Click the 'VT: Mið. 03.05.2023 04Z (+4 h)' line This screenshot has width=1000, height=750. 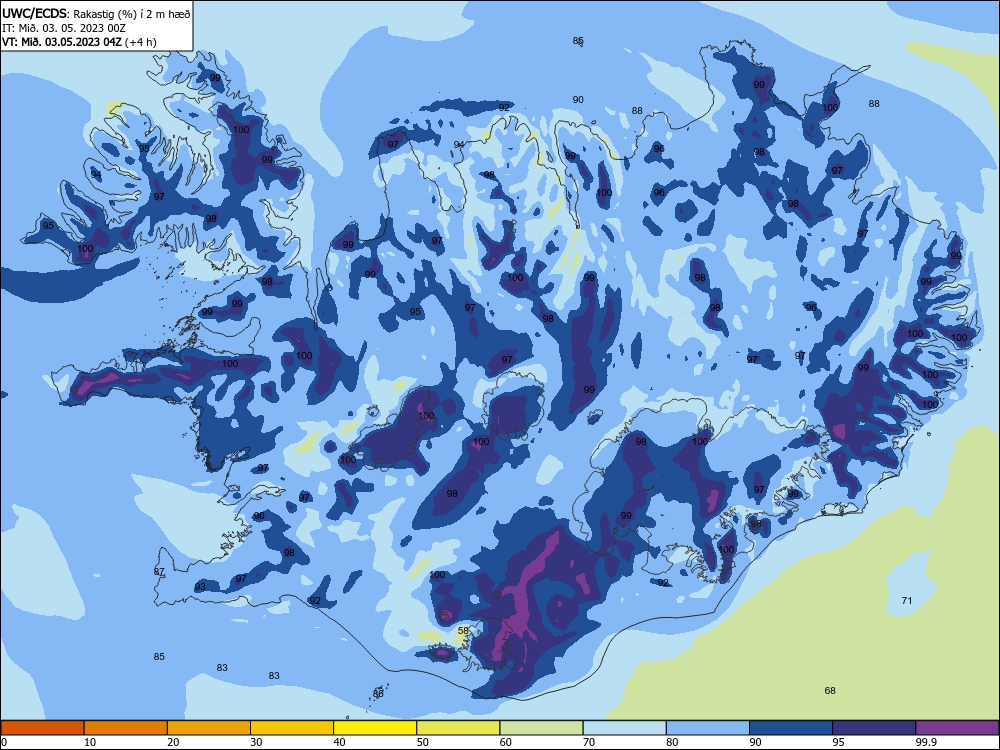pos(79,42)
